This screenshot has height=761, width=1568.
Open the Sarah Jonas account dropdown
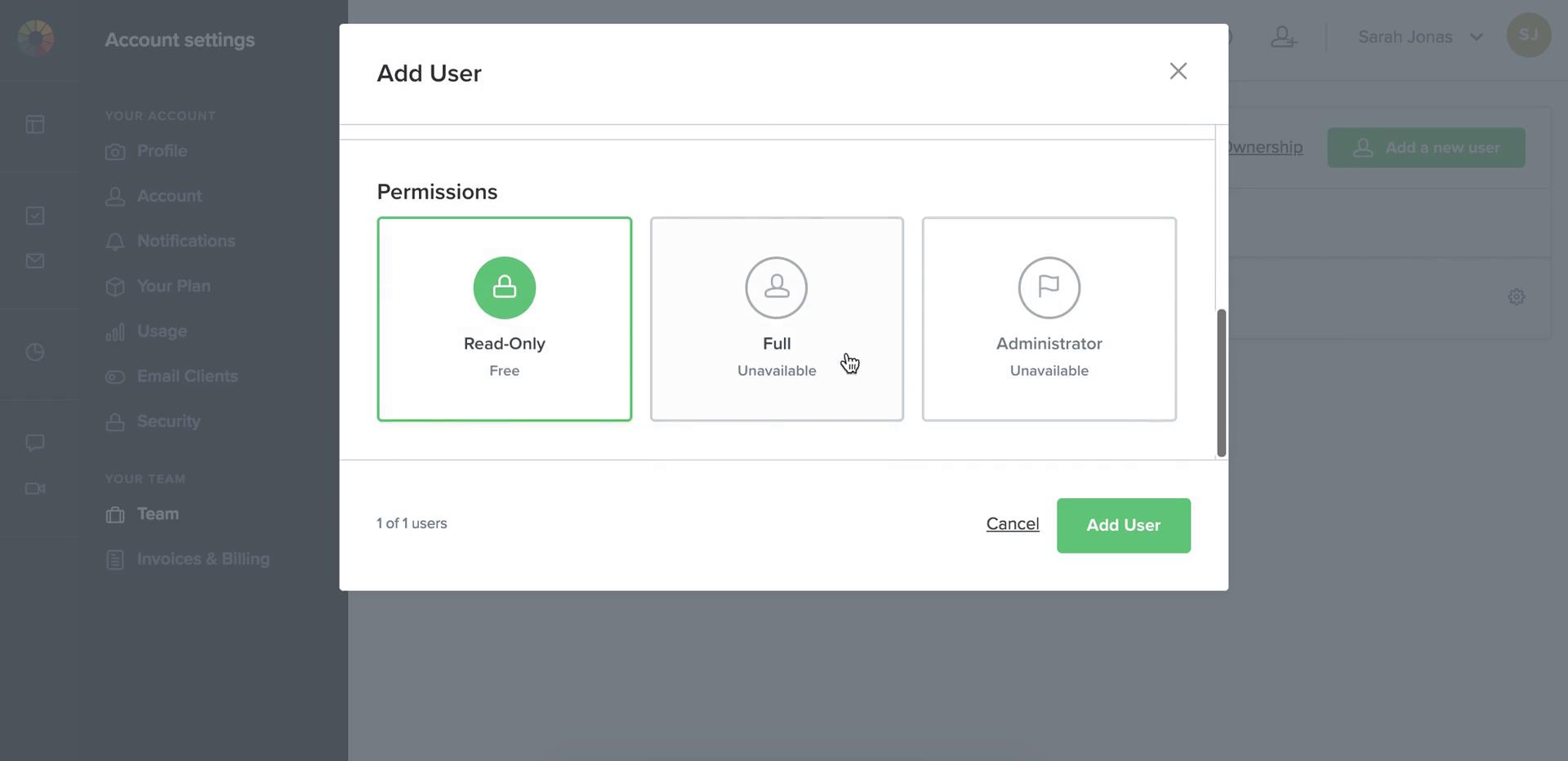coord(1419,37)
